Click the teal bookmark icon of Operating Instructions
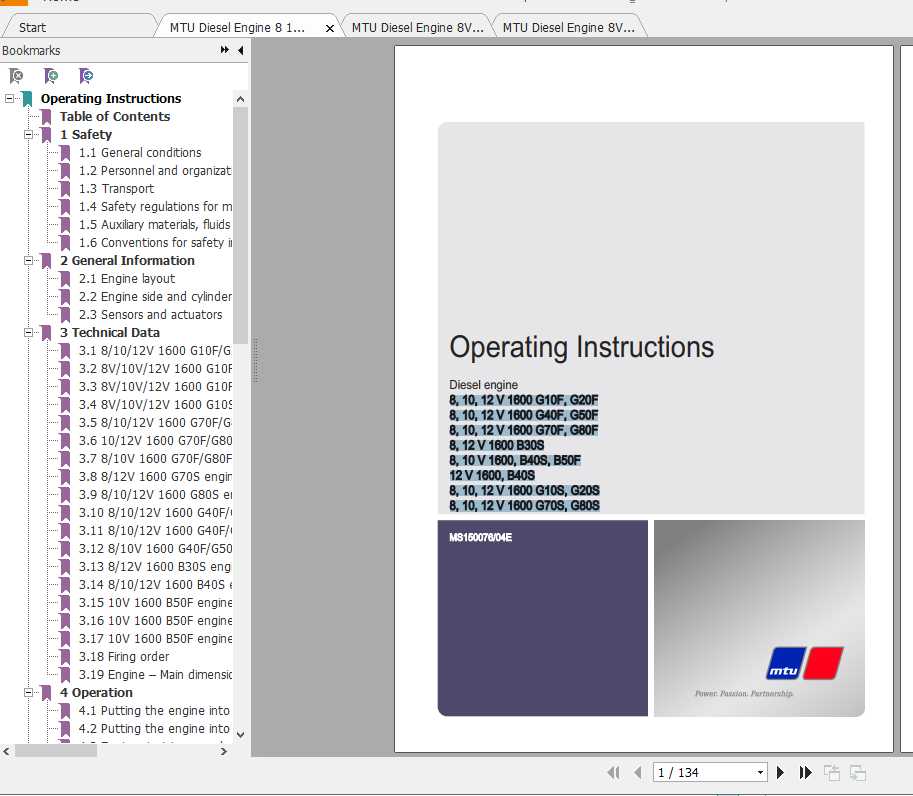913x796 pixels. click(27, 99)
